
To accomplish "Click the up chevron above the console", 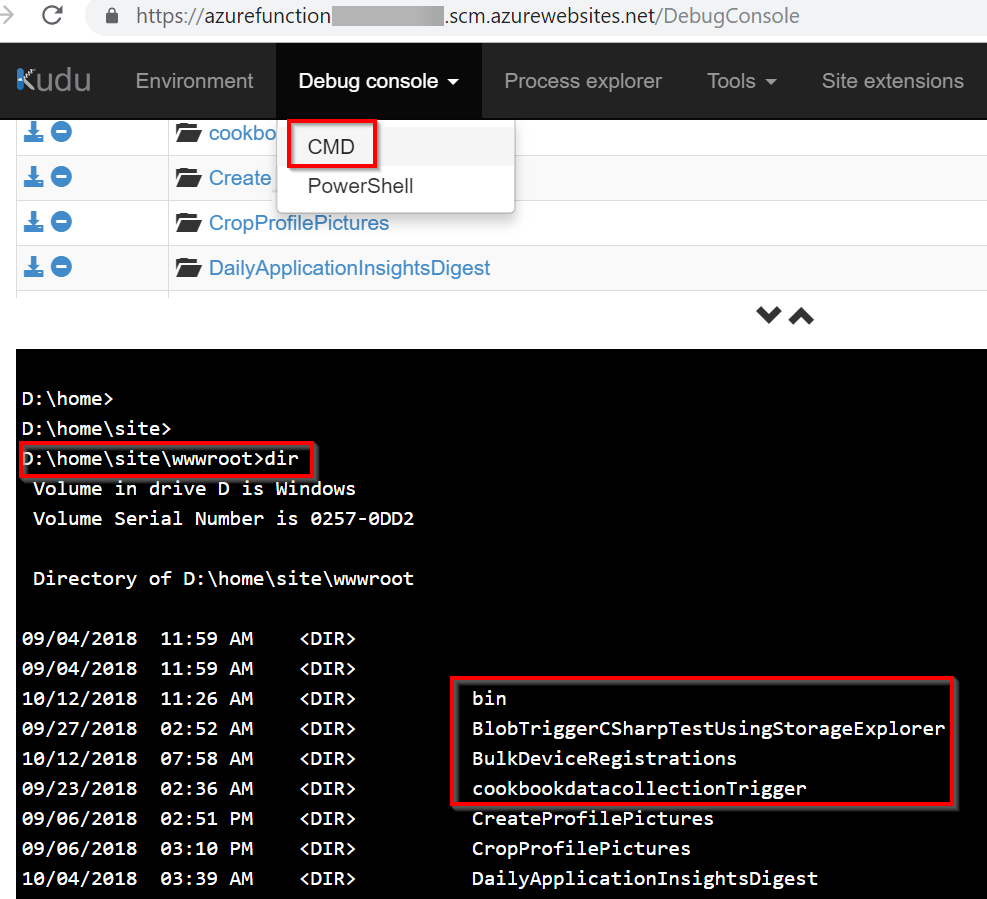I will (801, 316).
